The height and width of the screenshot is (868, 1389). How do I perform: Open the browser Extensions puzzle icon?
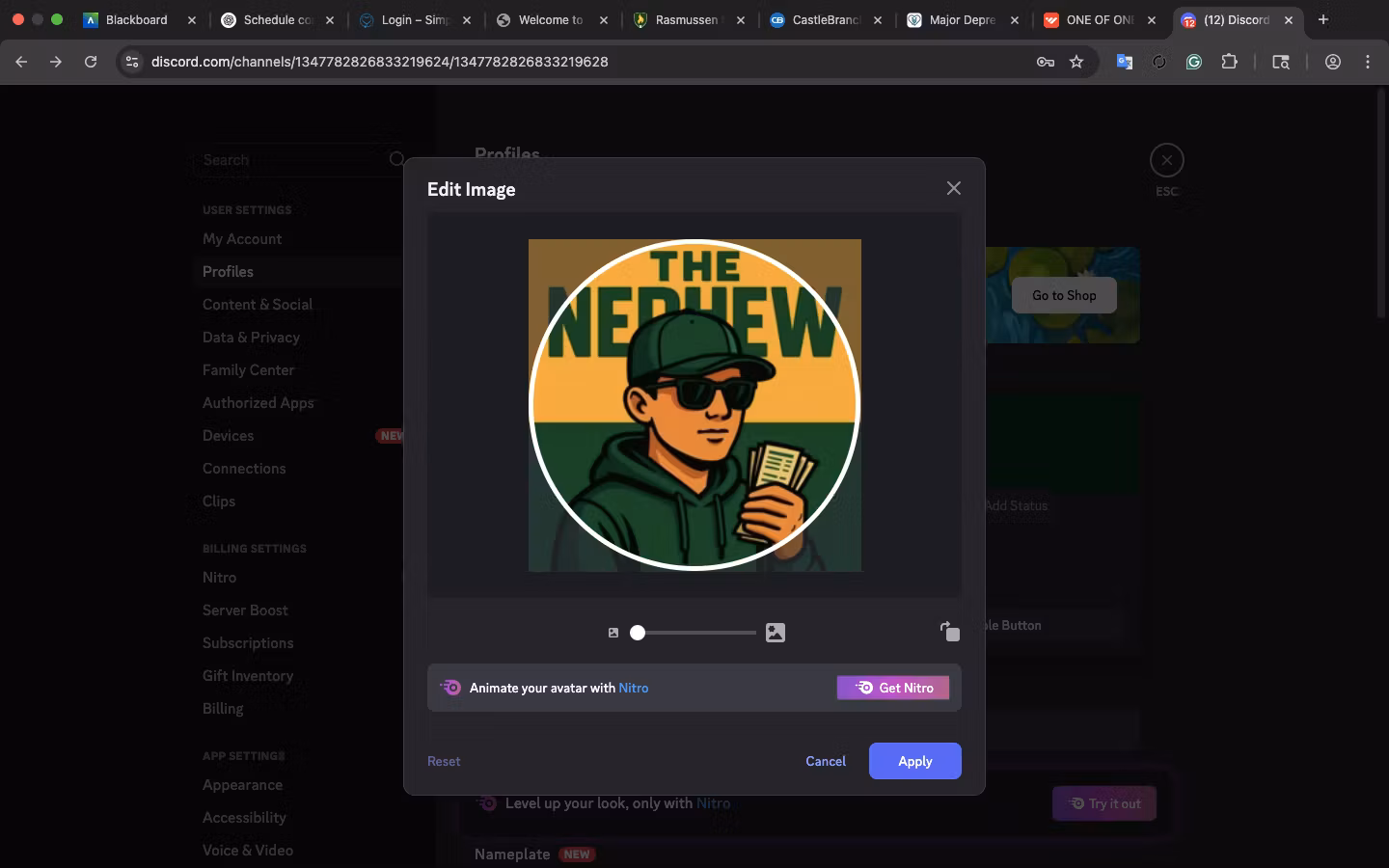click(1229, 62)
